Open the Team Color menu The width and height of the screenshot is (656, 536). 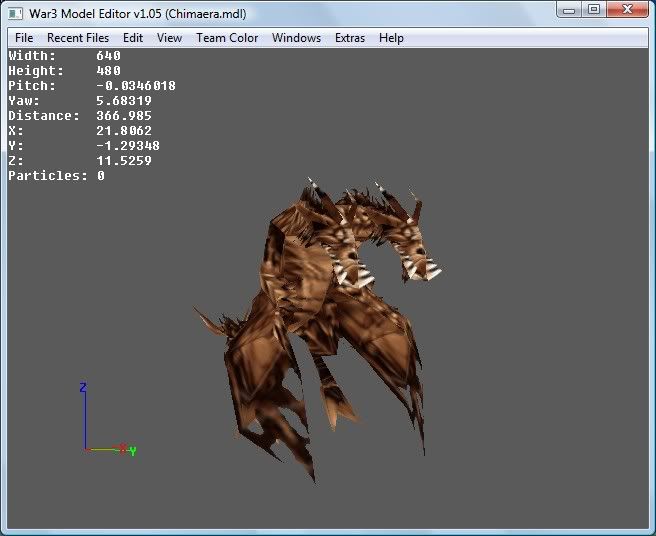click(x=227, y=38)
